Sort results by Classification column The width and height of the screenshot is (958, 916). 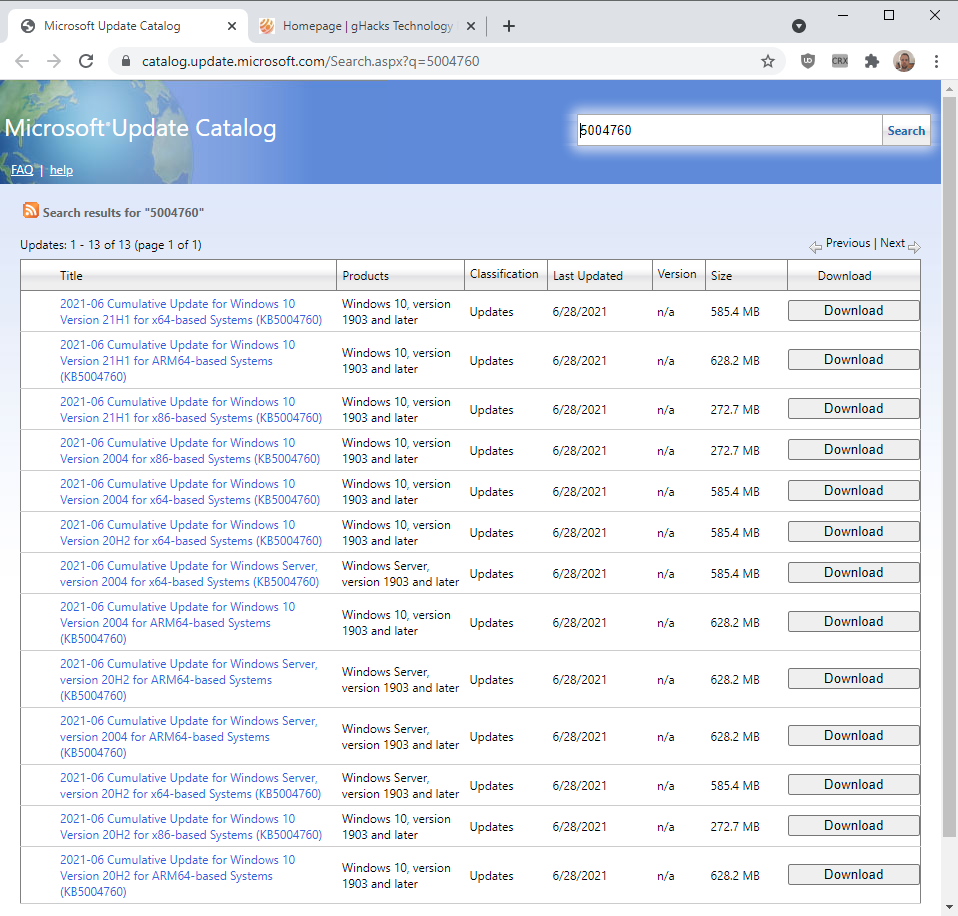504,274
